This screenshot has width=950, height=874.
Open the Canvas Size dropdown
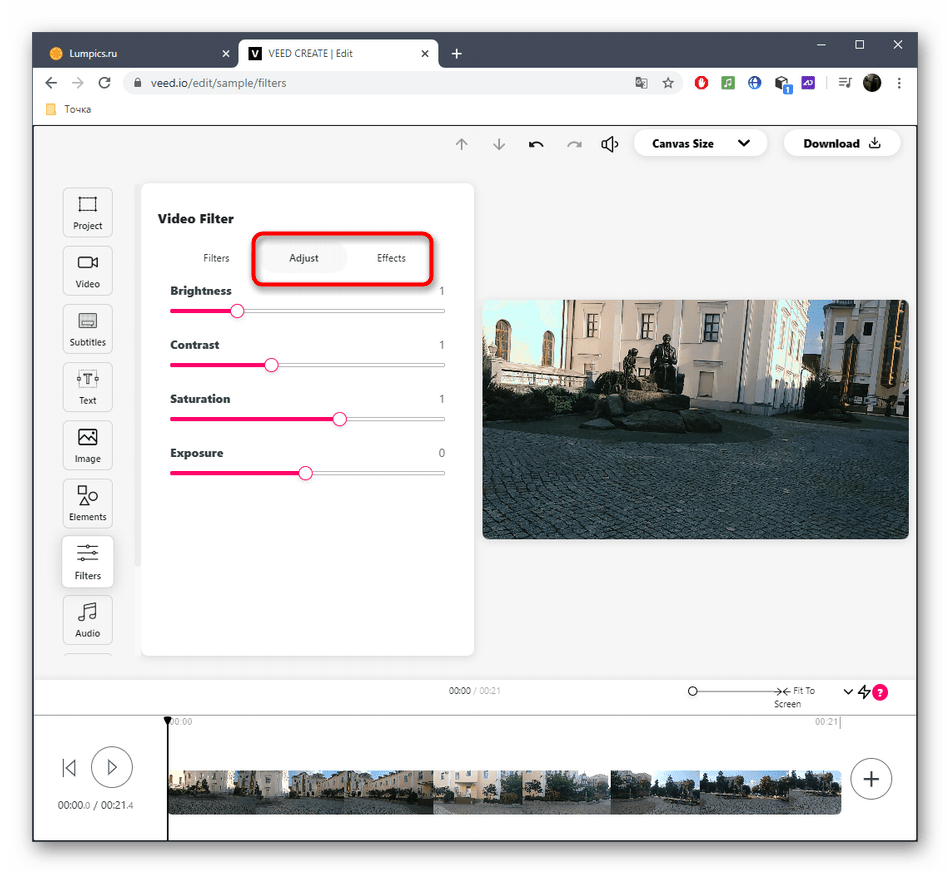(700, 144)
